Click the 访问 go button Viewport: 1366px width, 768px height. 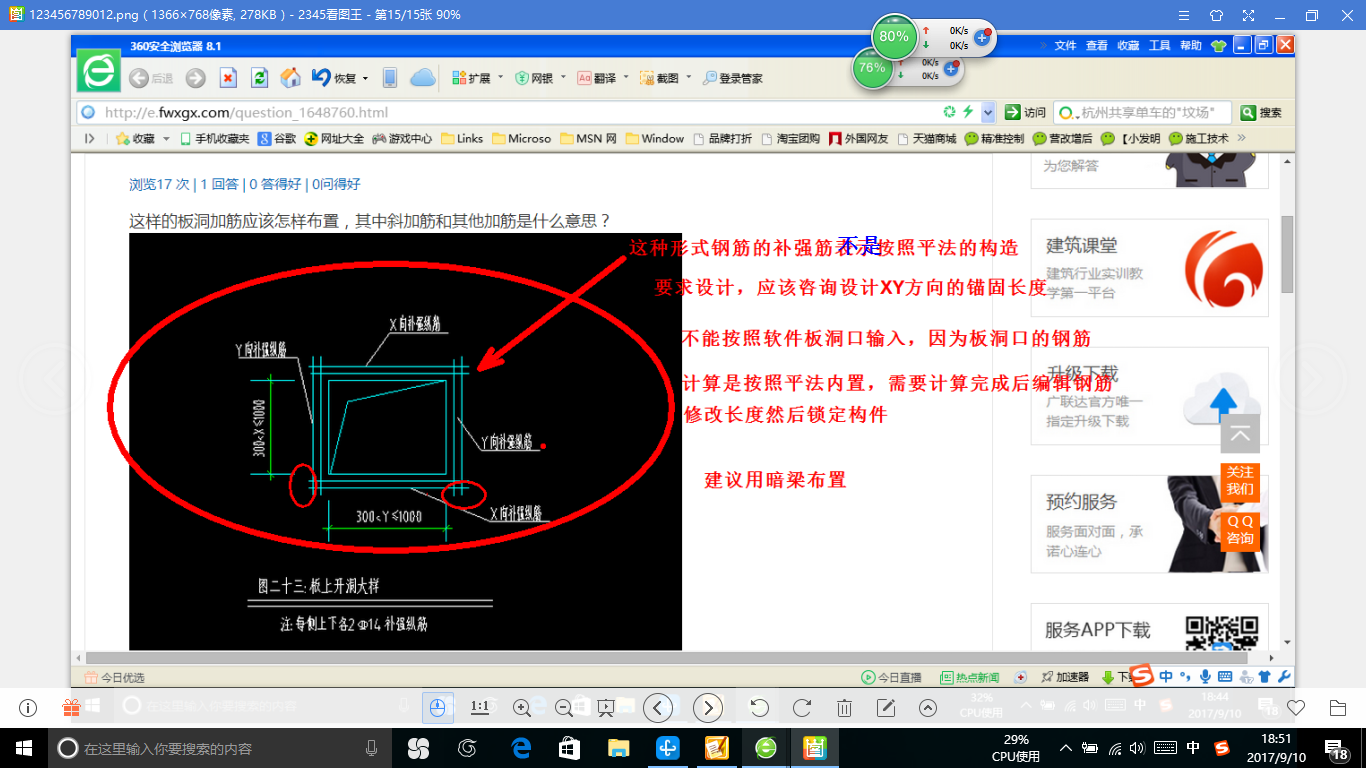1026,112
